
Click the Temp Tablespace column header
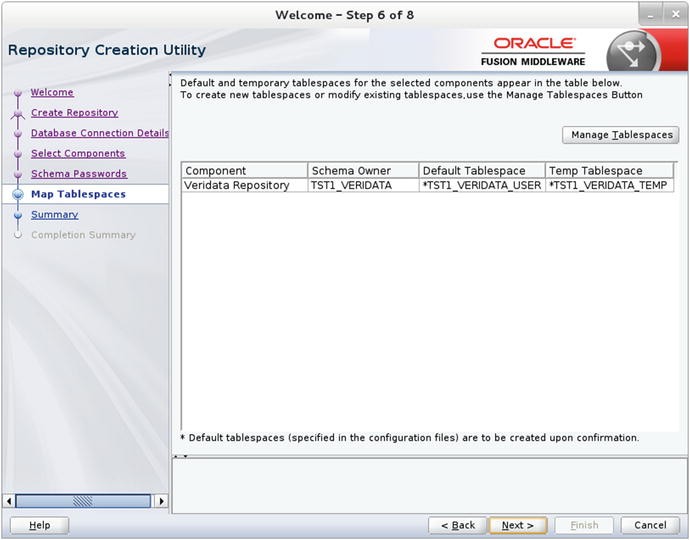(x=609, y=170)
